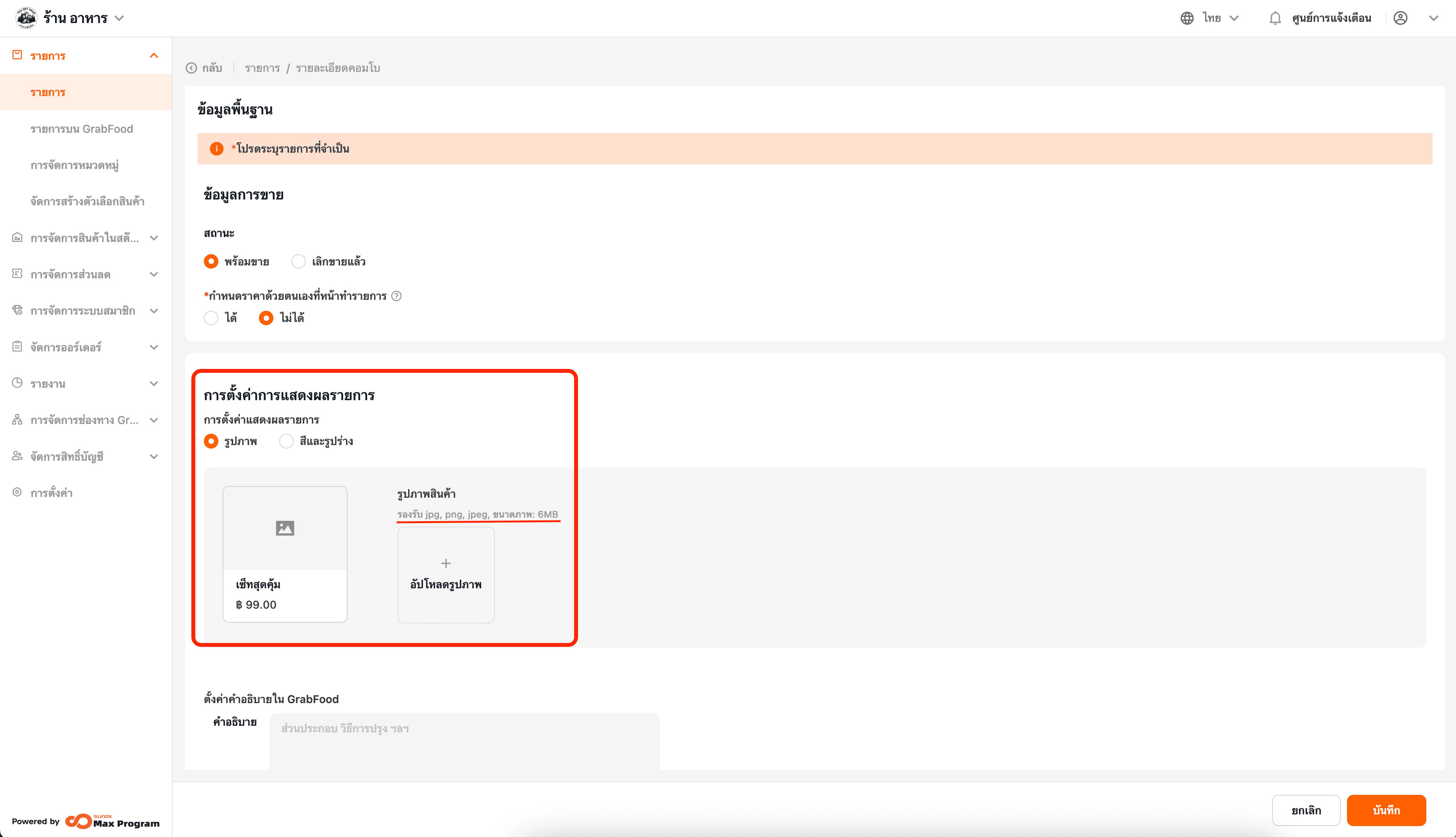Screen dimensions: 1456x837
Task: Click the รายงาน clock icon in sidebar
Action: coord(17,383)
